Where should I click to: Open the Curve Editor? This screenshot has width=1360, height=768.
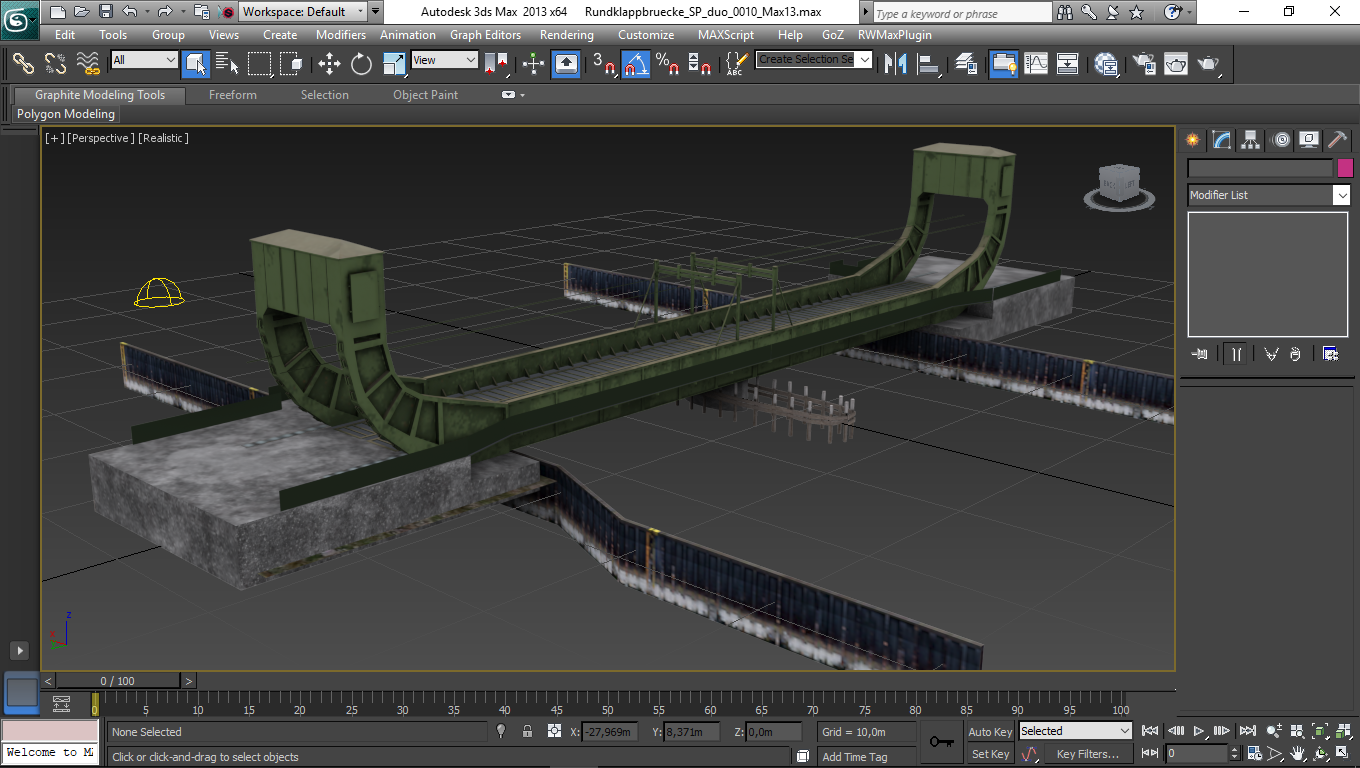[x=1036, y=64]
